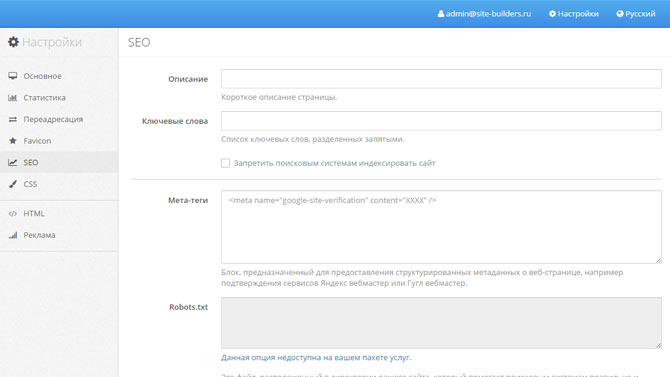Click the Список ключевых слов hint text
The width and height of the screenshot is (670, 377).
point(312,139)
